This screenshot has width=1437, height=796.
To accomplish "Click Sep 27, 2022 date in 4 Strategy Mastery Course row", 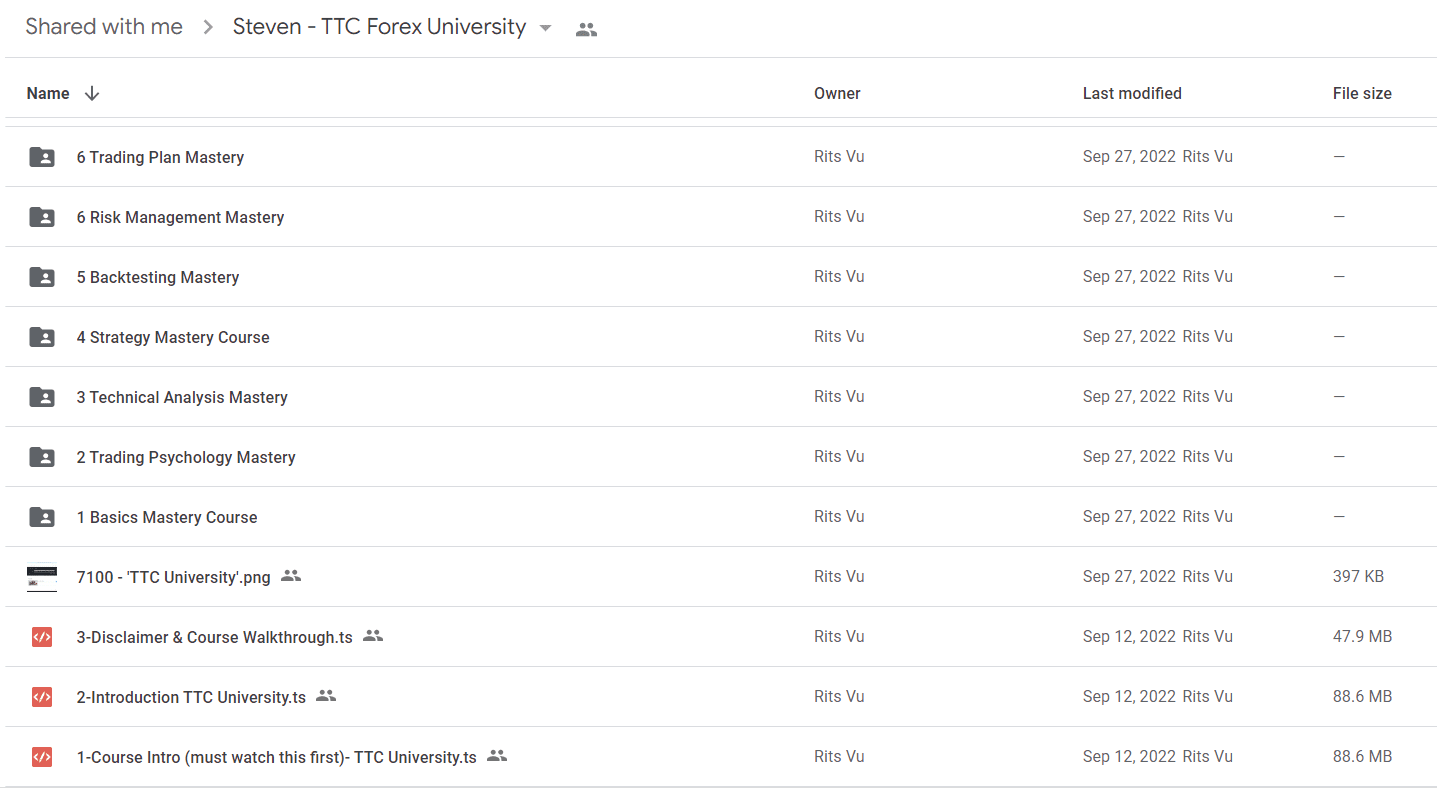I will coord(1129,336).
